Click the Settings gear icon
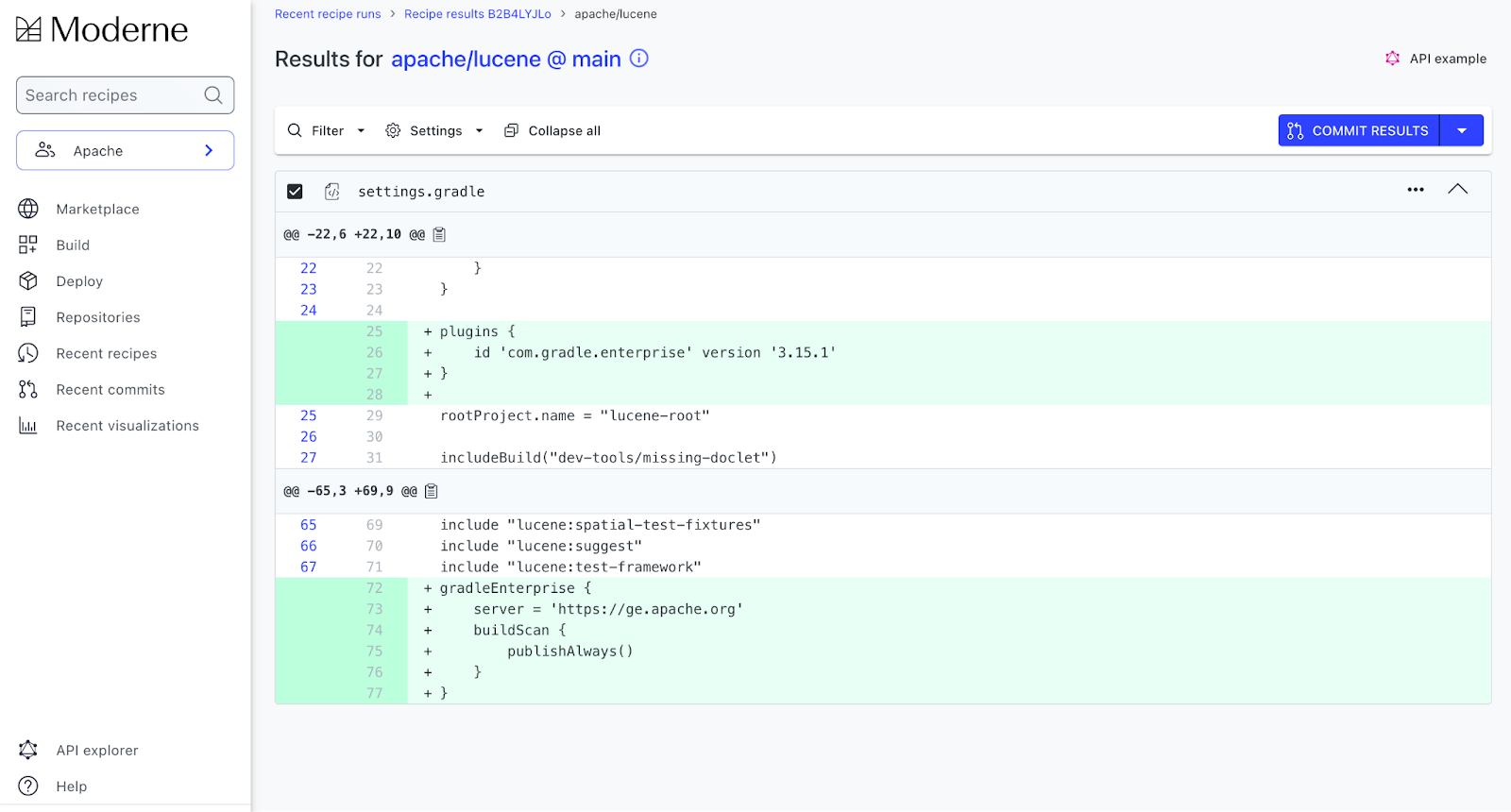1511x812 pixels. pos(393,130)
